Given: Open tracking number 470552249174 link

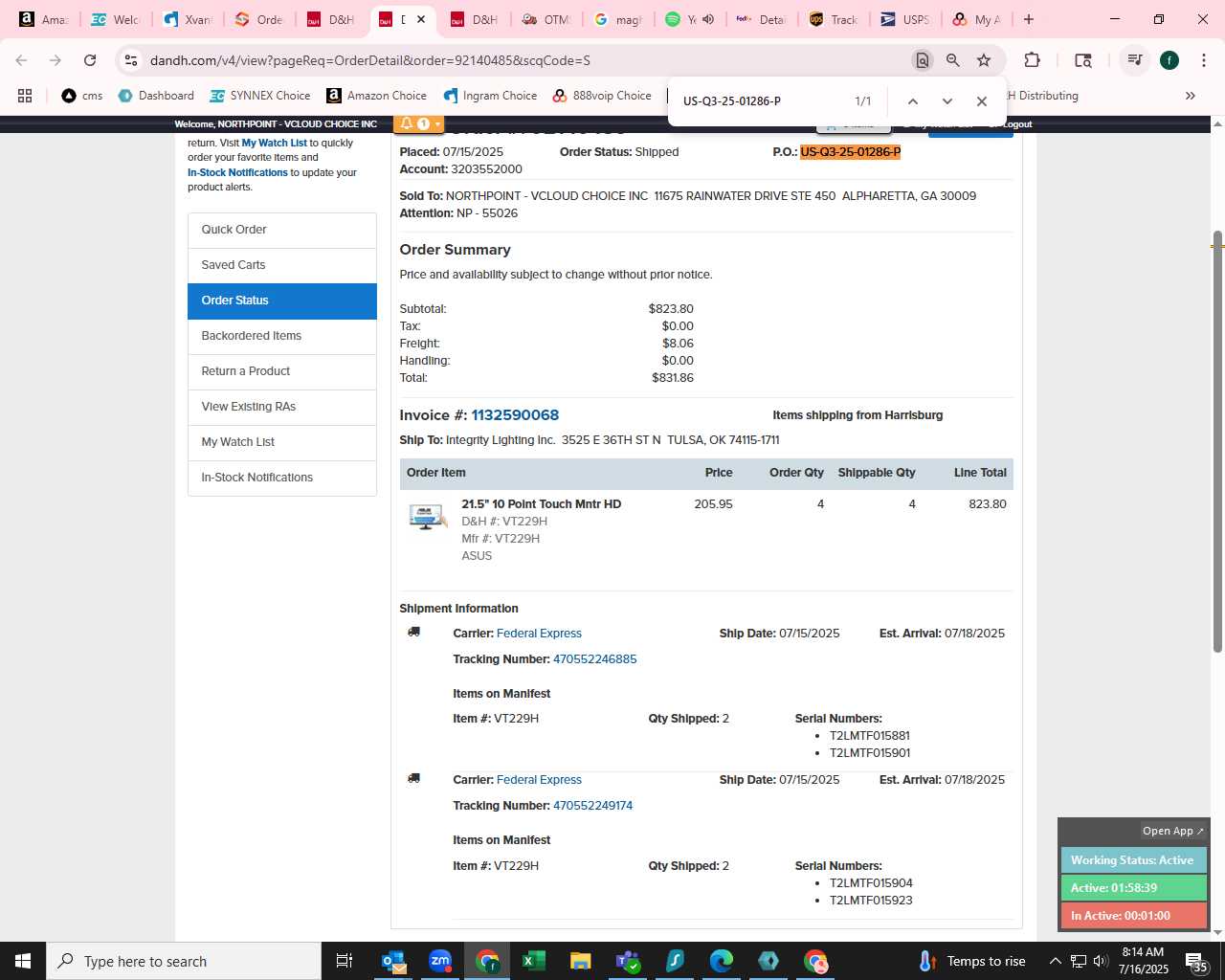Looking at the screenshot, I should tap(592, 806).
